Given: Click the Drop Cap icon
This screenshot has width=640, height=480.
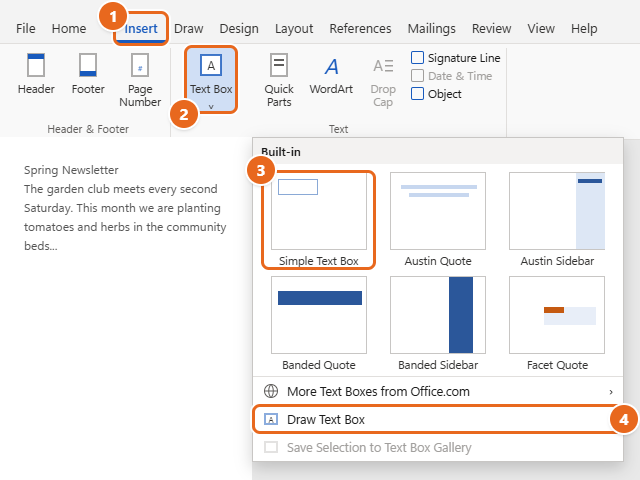Looking at the screenshot, I should [x=383, y=65].
